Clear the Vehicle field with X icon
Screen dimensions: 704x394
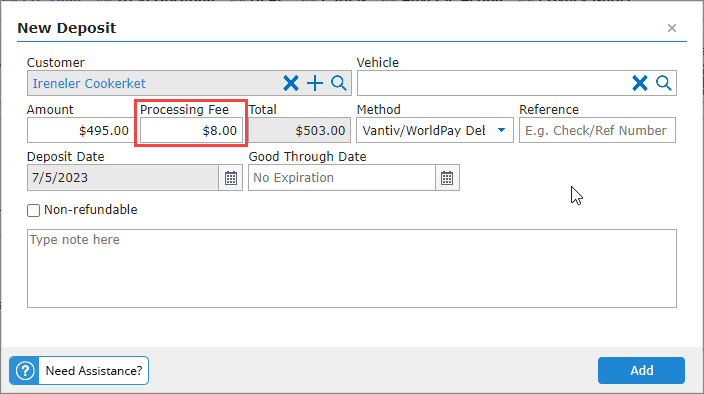pos(640,83)
